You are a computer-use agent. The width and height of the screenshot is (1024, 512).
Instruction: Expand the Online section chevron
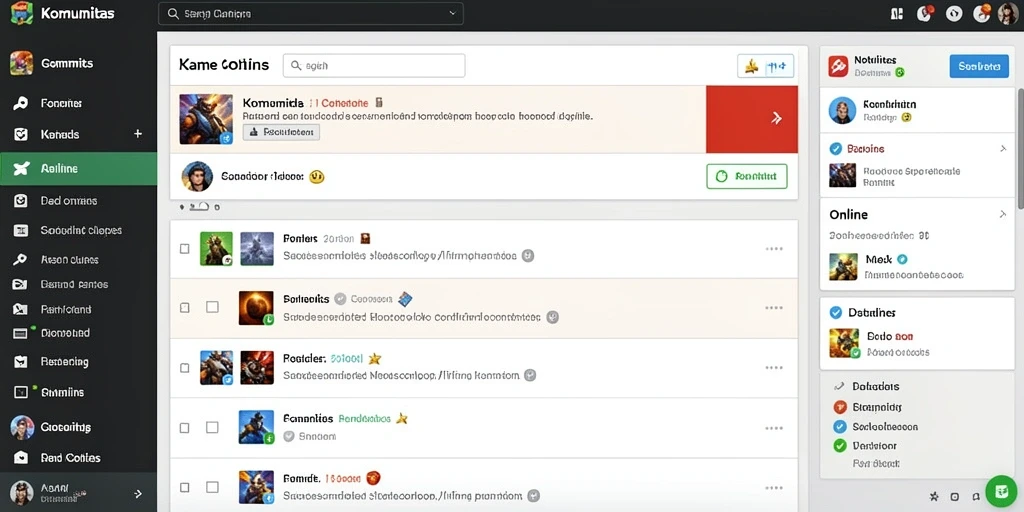(1003, 214)
